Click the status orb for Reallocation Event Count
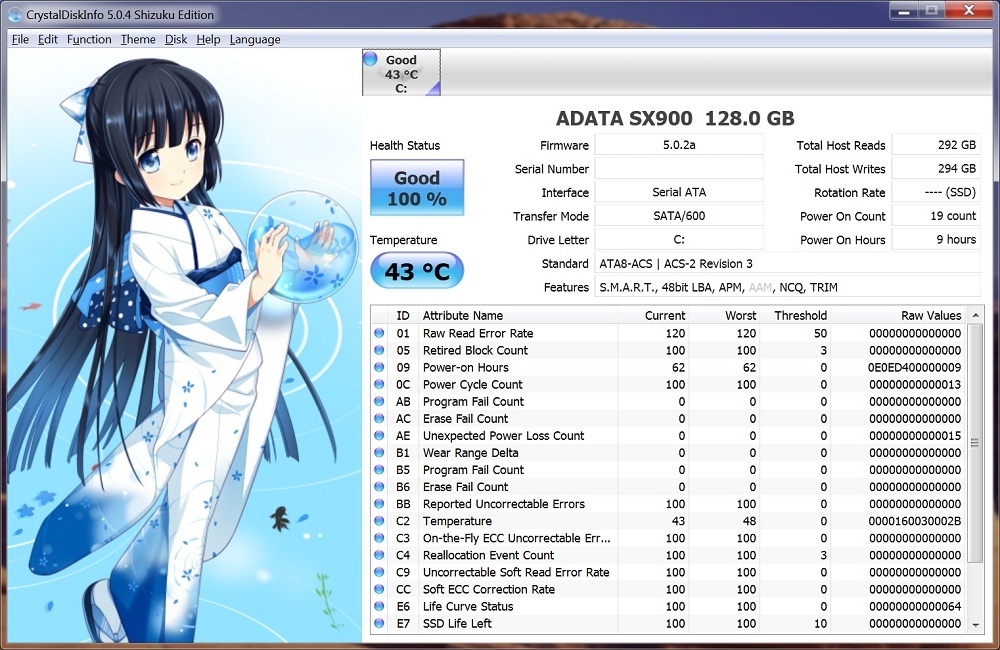 point(379,555)
